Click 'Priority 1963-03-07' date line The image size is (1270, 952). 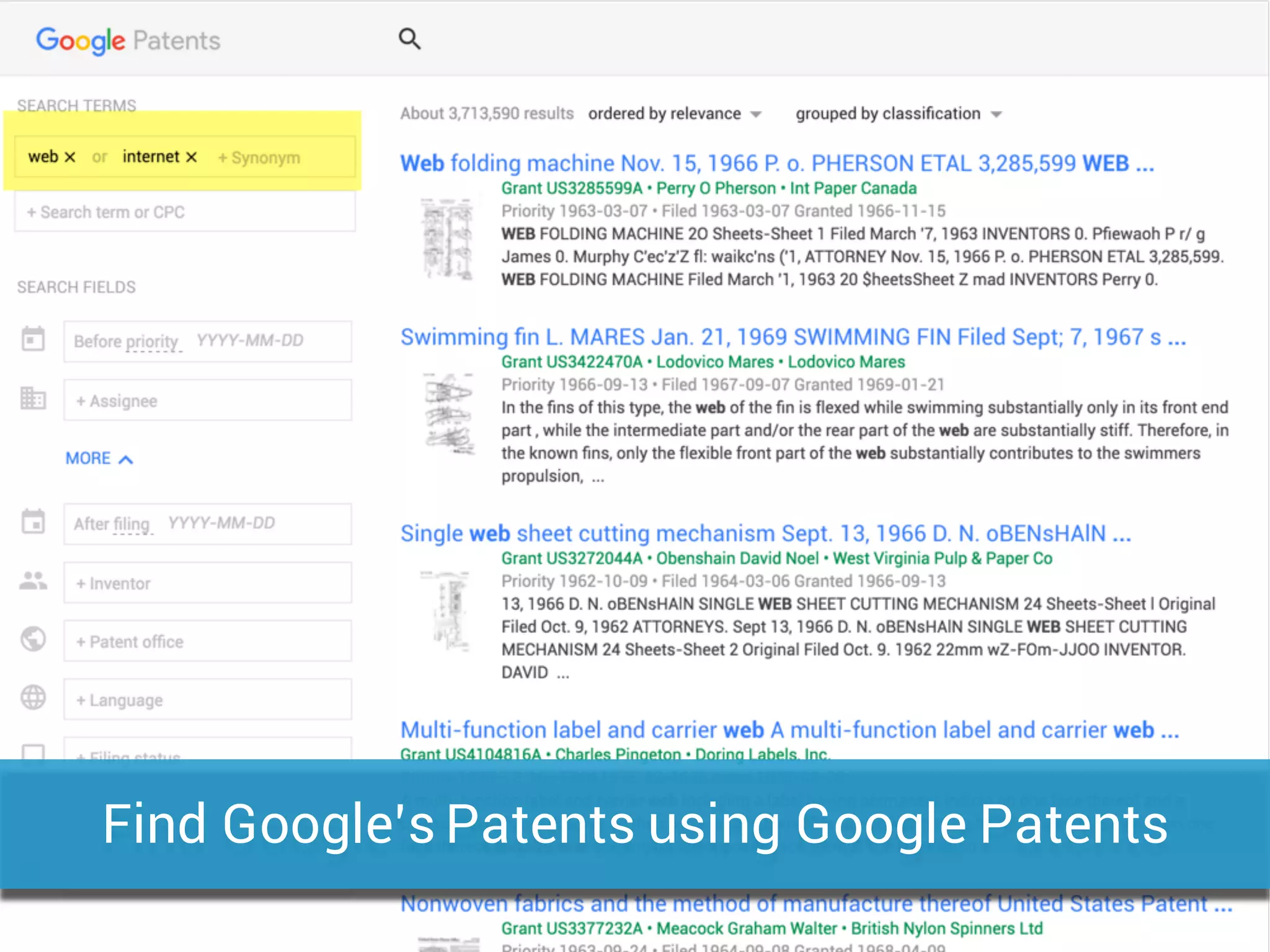click(724, 211)
